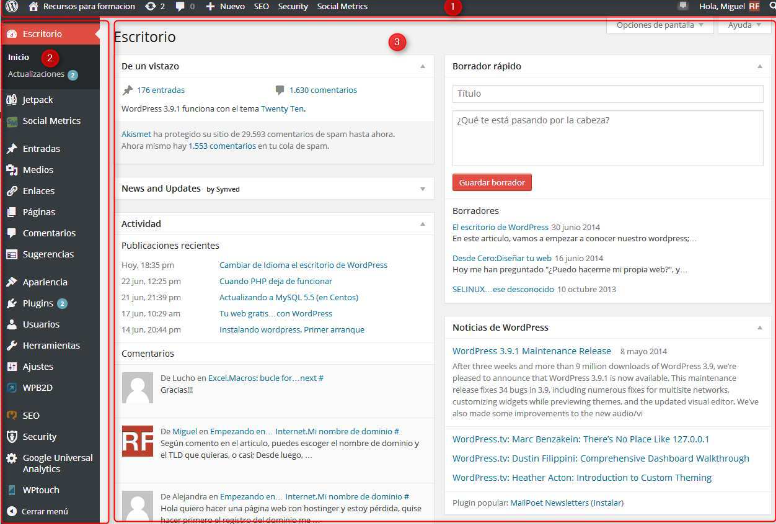The width and height of the screenshot is (776, 524).
Task: Click the Usuarios person icon
Action: [x=11, y=325]
